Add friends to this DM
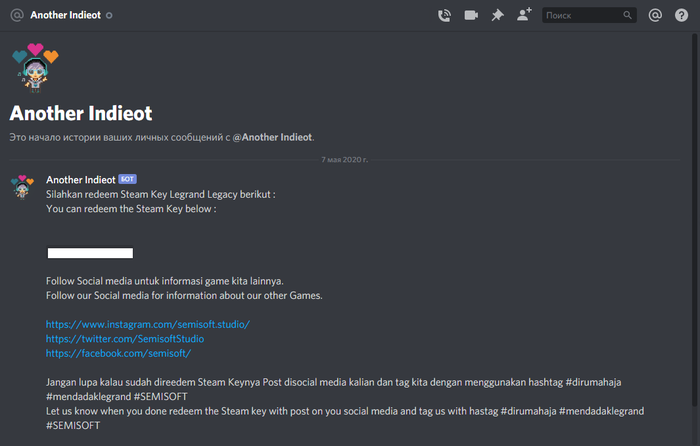The width and height of the screenshot is (700, 446). pos(524,15)
